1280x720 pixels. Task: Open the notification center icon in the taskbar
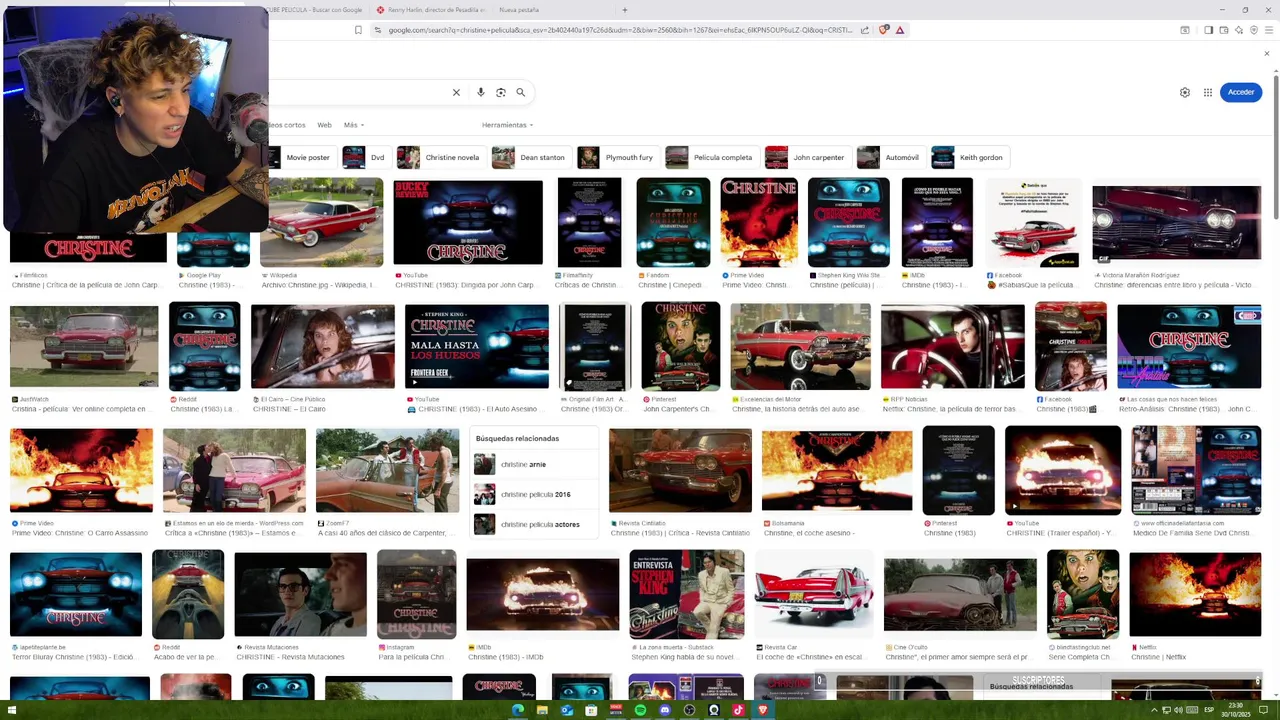pos(1263,710)
